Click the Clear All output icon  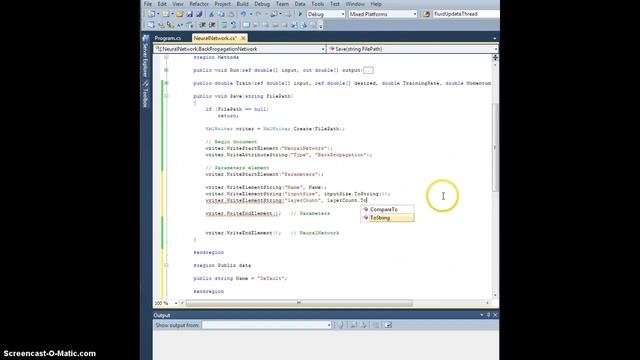pyautogui.click(x=376, y=325)
